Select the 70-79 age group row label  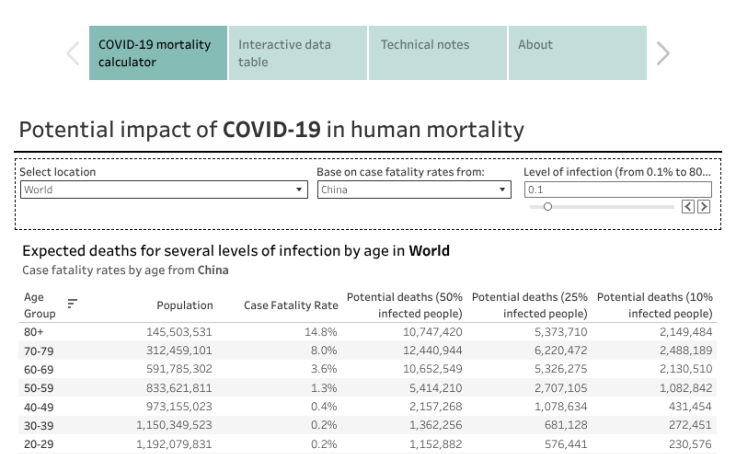pos(38,350)
